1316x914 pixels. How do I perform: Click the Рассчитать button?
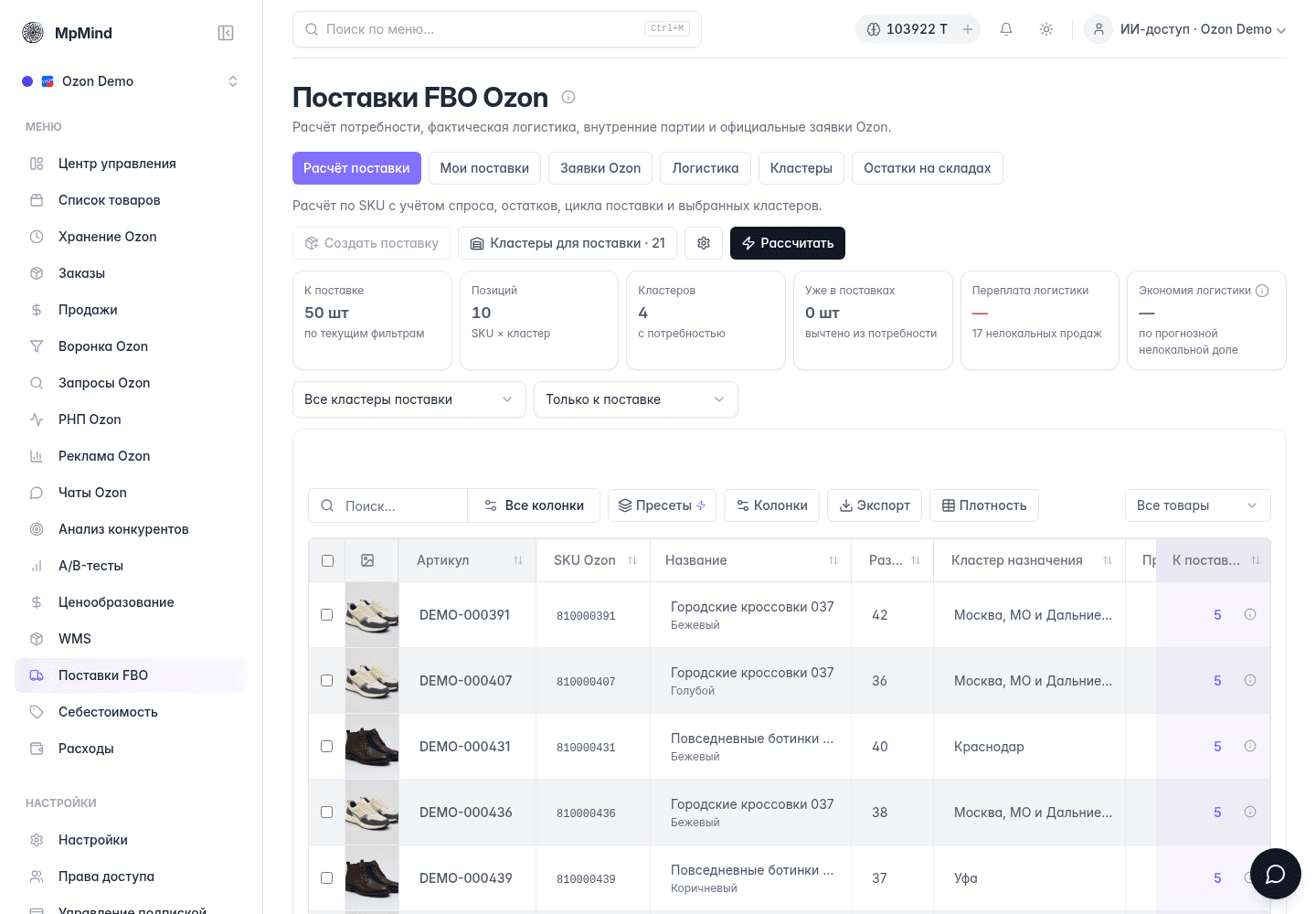788,243
